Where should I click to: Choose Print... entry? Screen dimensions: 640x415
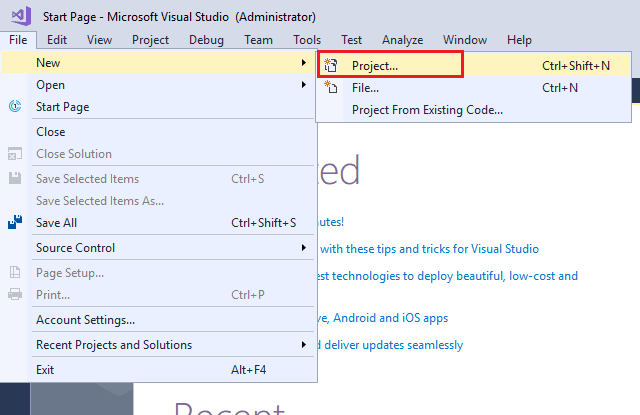pos(159,294)
